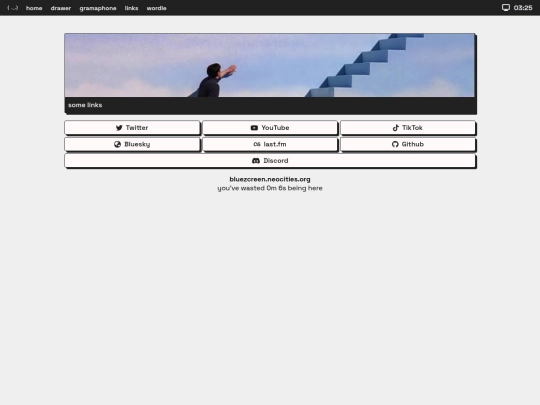
Task: Open the Twitter link button
Action: coord(132,128)
